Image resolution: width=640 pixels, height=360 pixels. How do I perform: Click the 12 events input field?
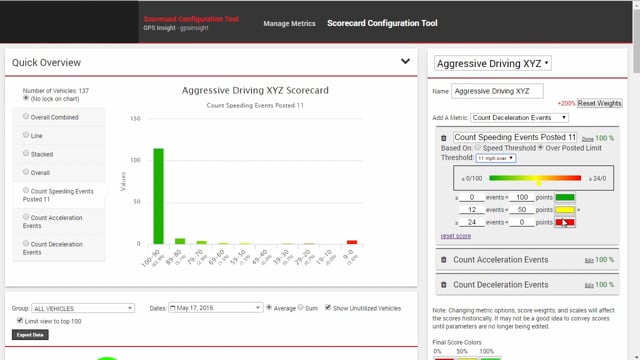click(x=472, y=210)
